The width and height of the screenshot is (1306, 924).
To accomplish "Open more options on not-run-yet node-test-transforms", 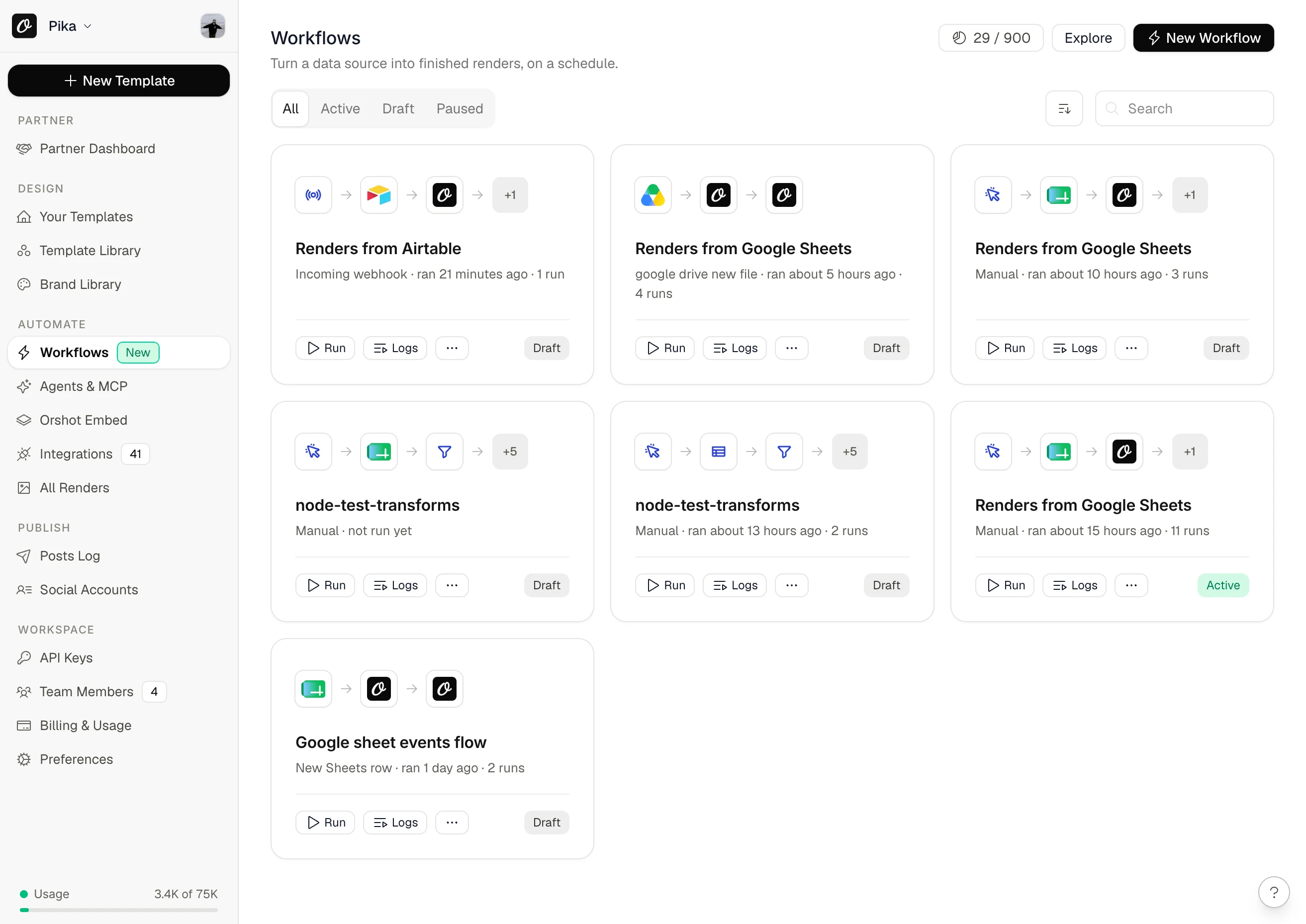I will tap(452, 585).
